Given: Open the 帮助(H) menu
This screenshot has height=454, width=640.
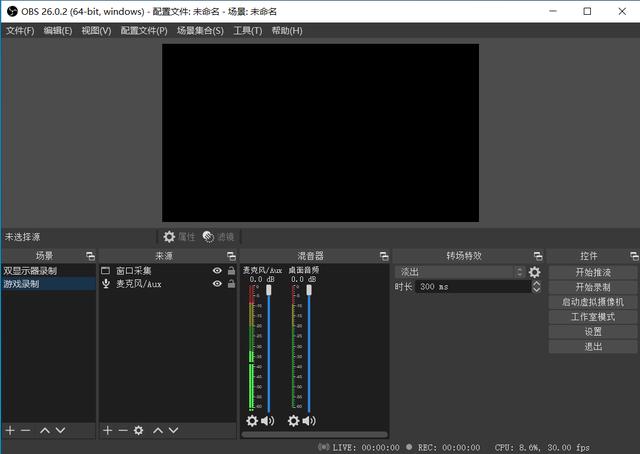Looking at the screenshot, I should point(287,31).
